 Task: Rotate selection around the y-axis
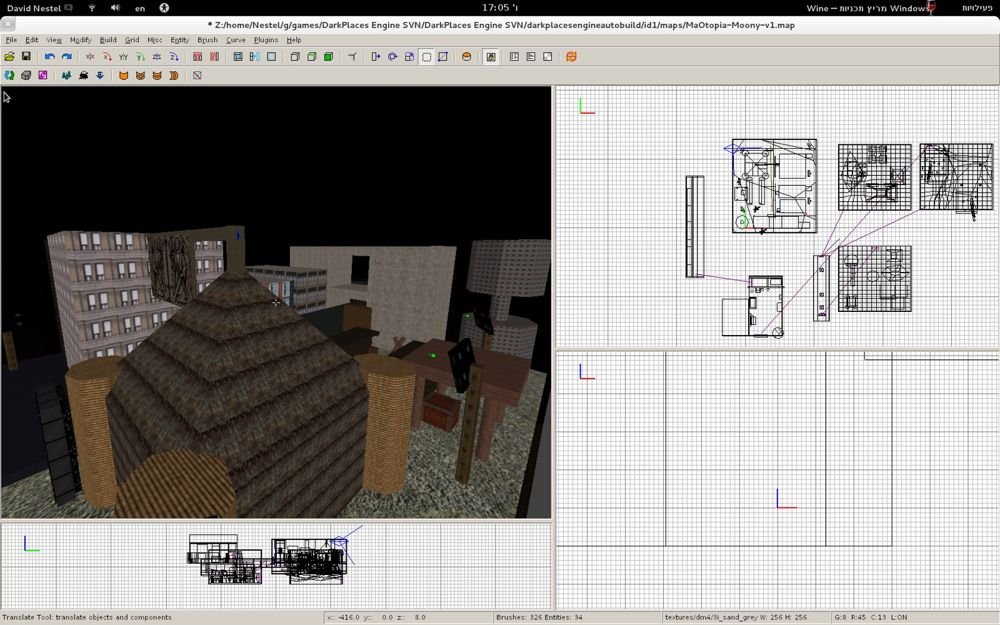click(140, 57)
